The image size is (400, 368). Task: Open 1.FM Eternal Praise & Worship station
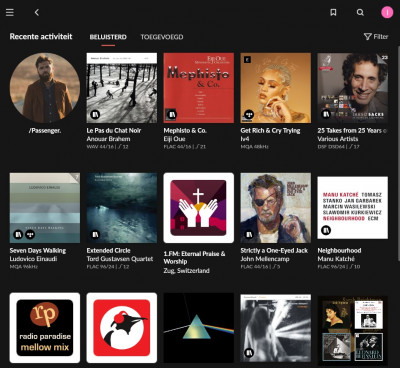(199, 208)
